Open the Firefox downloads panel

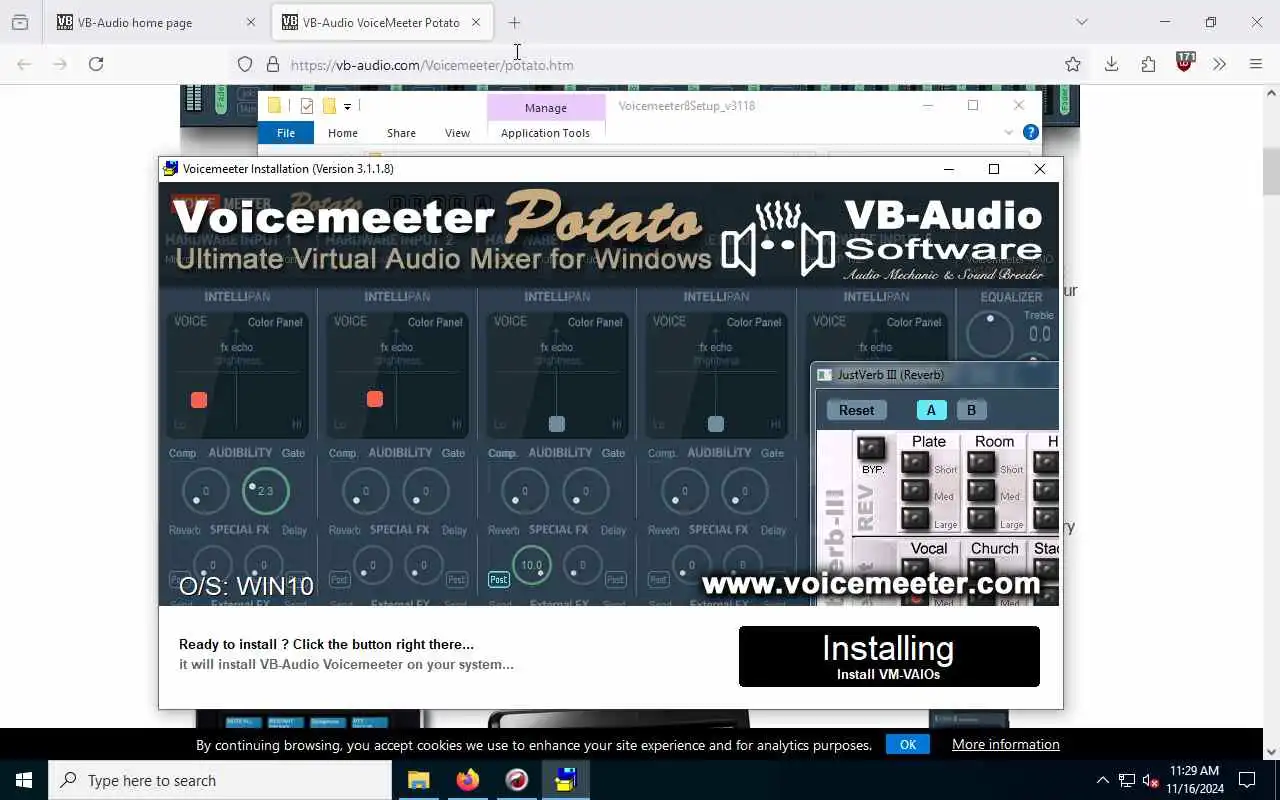[1111, 64]
